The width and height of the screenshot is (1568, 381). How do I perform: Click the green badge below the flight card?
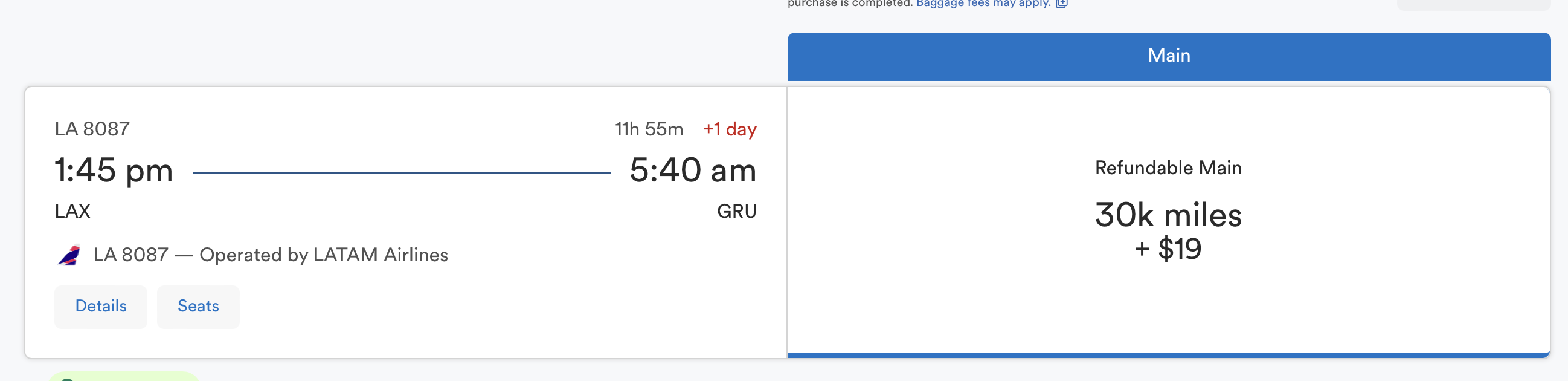coord(124,377)
